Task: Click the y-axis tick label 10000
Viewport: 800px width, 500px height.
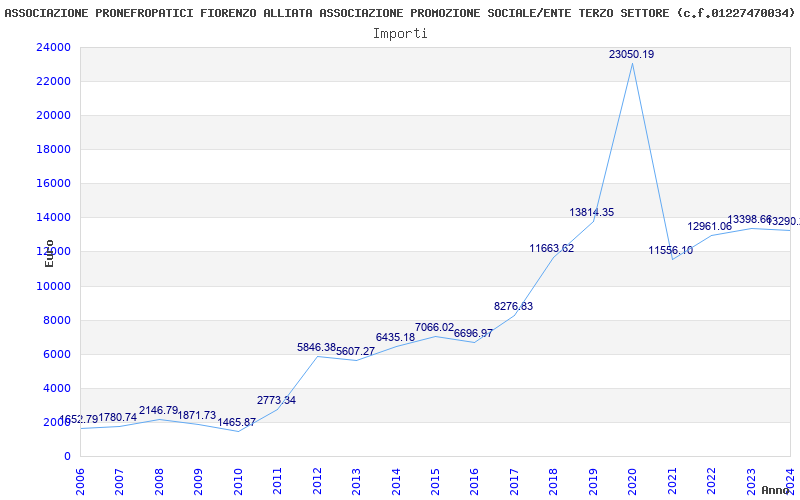Action: pos(53,286)
